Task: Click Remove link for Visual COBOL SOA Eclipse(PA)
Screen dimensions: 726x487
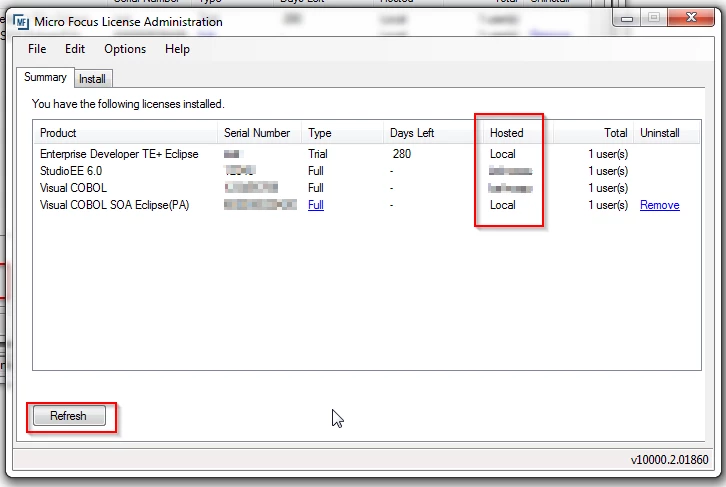Action: click(660, 205)
